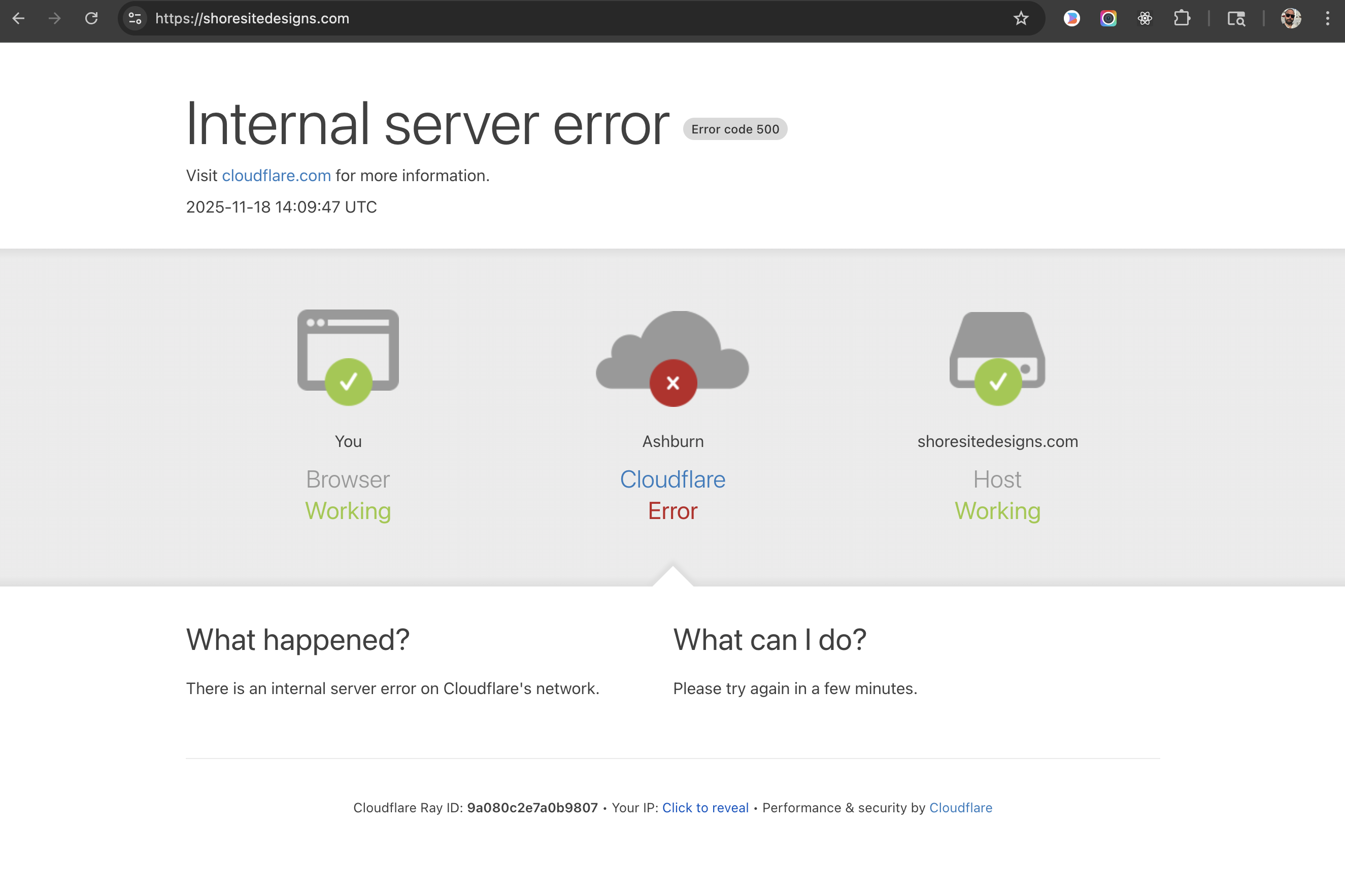The height and width of the screenshot is (896, 1345).
Task: Bookmark this page with the star
Action: coord(1021,18)
